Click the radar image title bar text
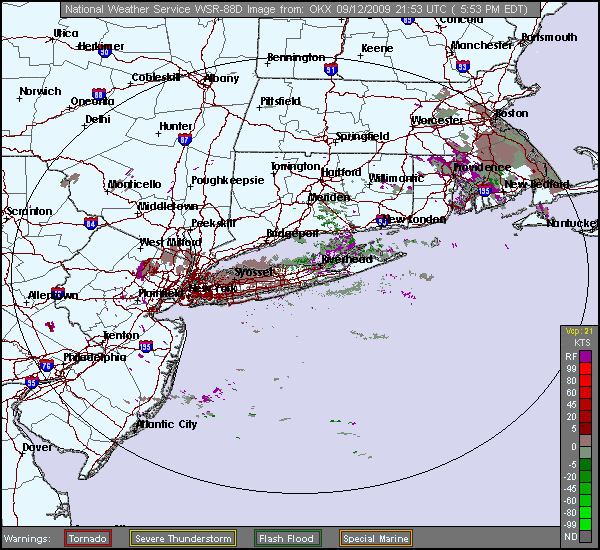The height and width of the screenshot is (550, 600). coord(297,9)
